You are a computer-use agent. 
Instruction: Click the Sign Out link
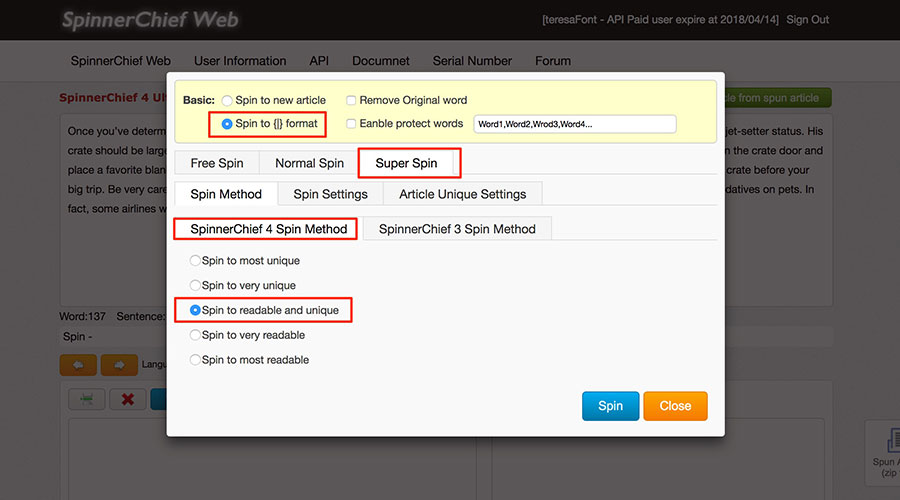[807, 20]
